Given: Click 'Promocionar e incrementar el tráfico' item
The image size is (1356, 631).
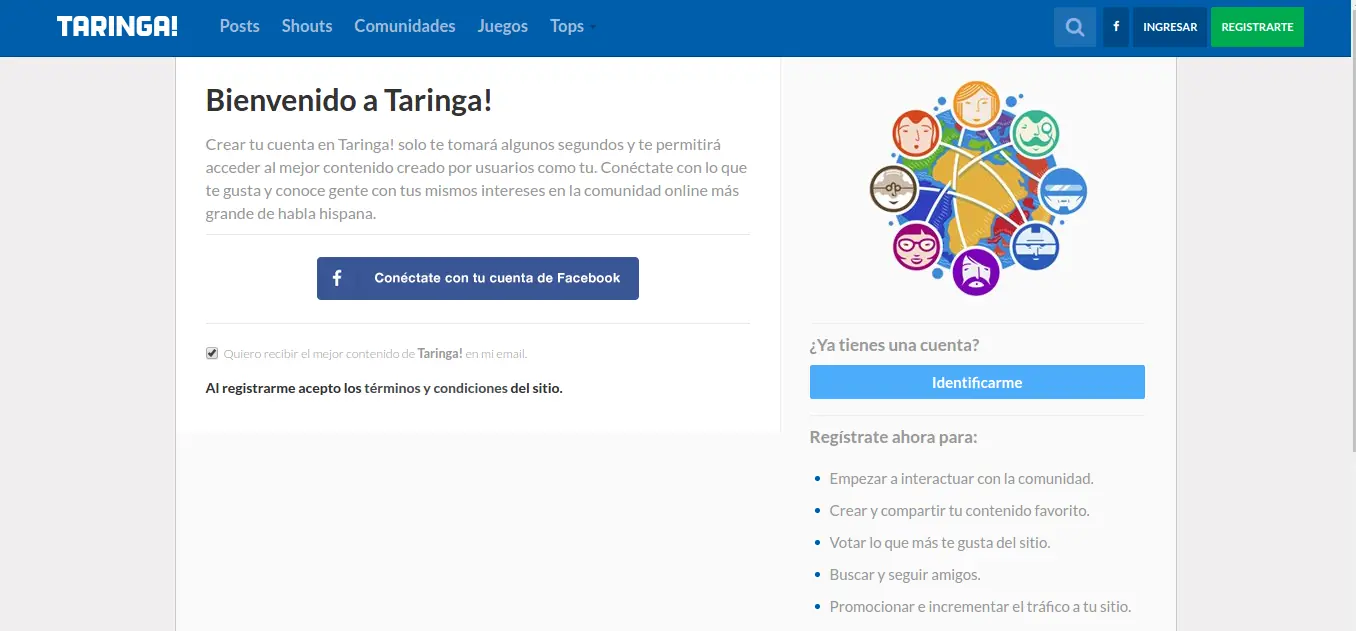Looking at the screenshot, I should point(980,606).
